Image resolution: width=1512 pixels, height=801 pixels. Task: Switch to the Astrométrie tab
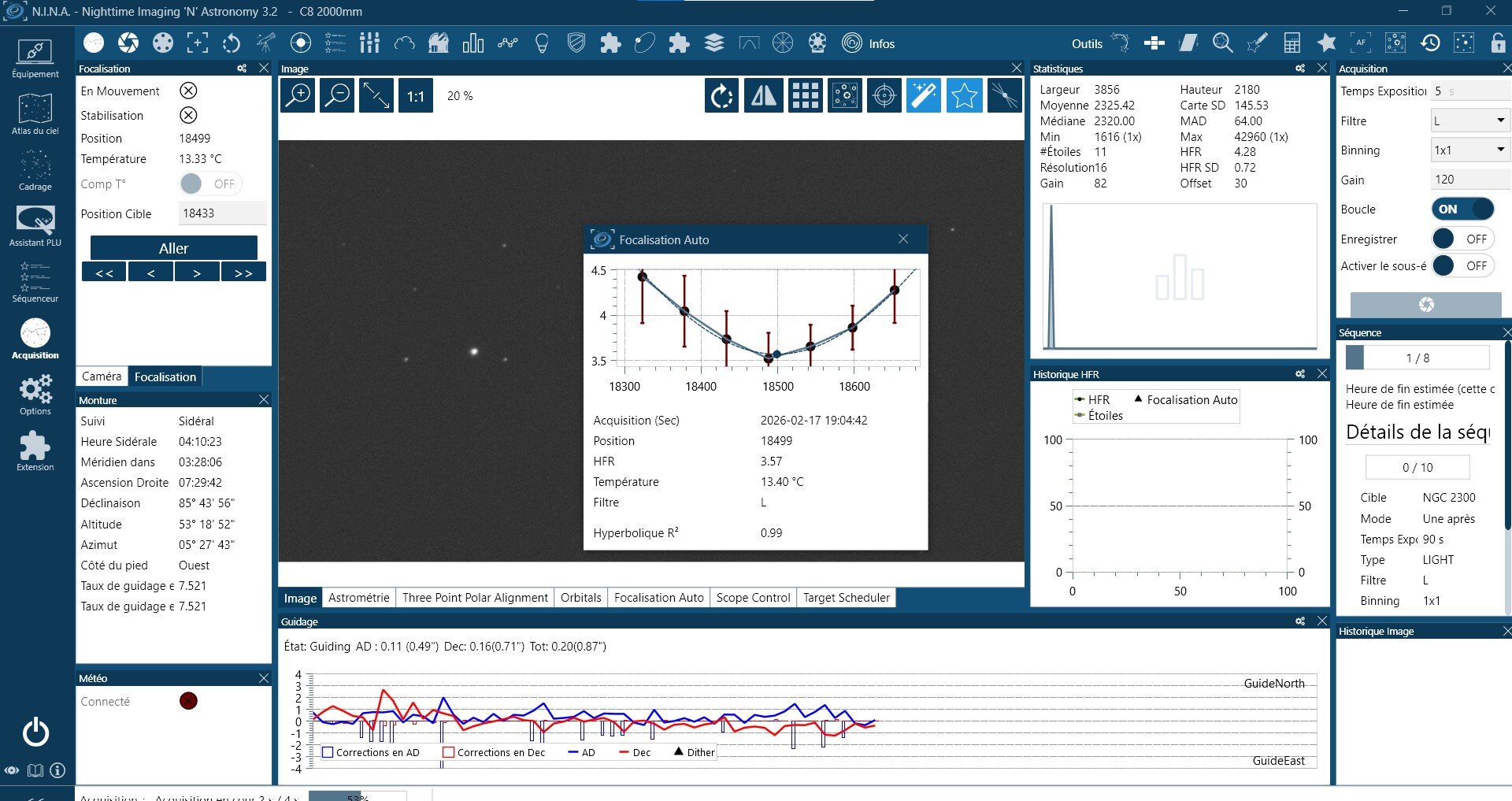tap(358, 598)
